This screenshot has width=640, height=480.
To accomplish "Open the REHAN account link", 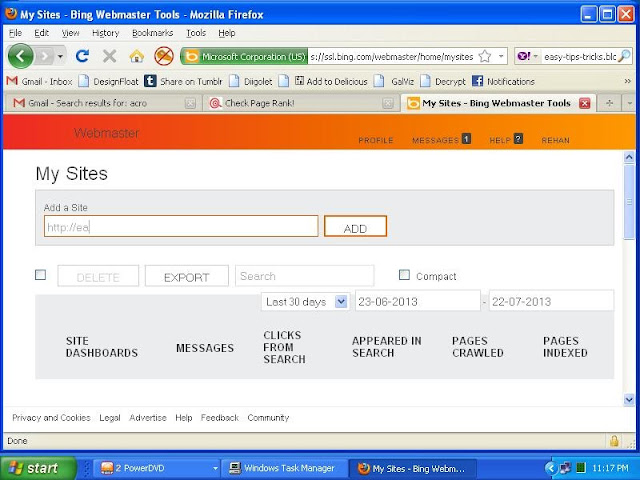I will coord(556,140).
